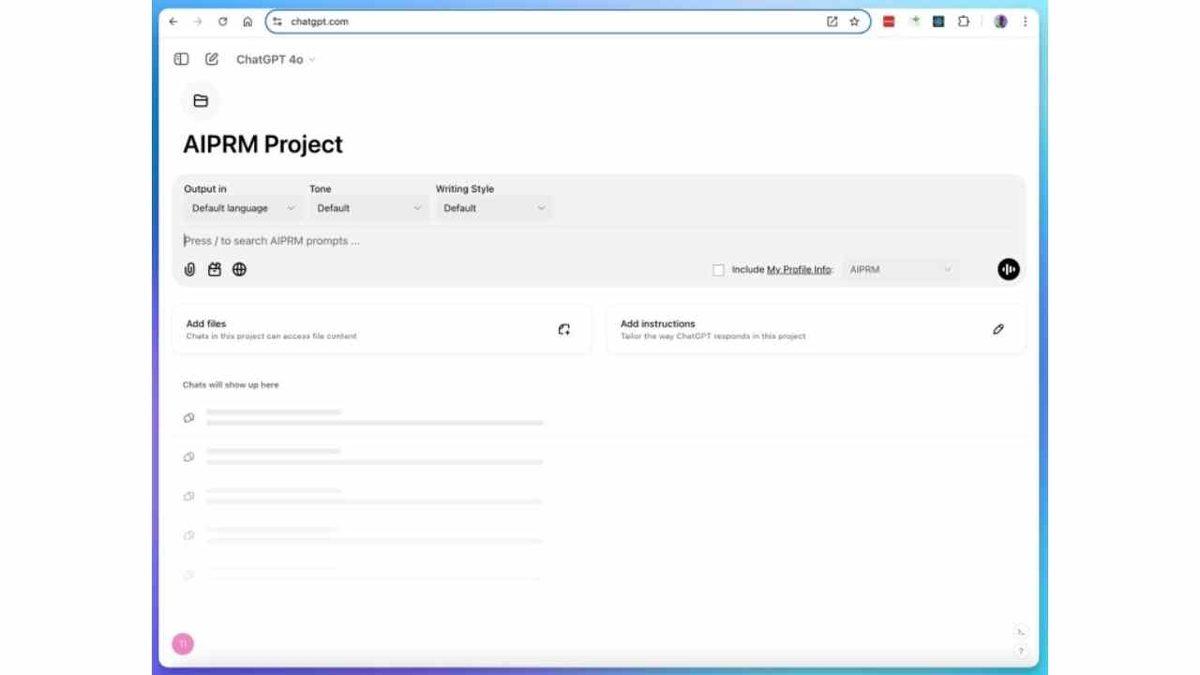Click the new chat compose icon
The height and width of the screenshot is (675, 1200).
coord(212,59)
